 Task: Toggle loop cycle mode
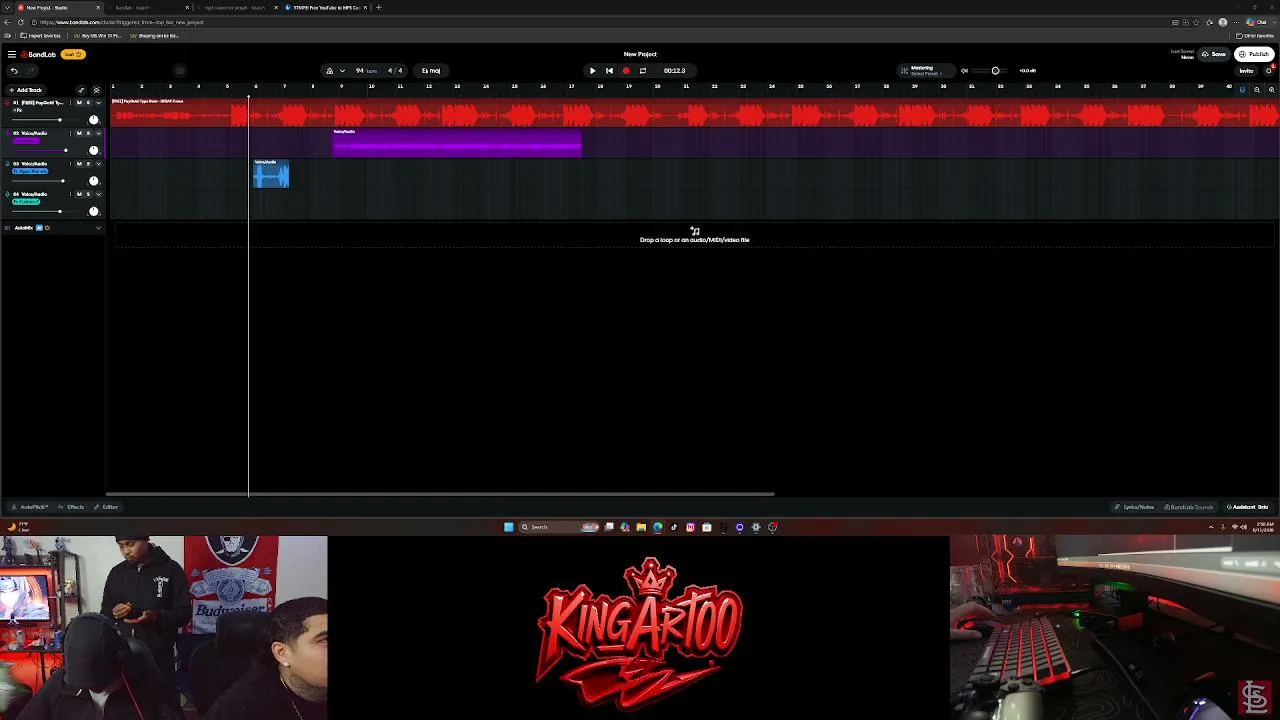[642, 71]
